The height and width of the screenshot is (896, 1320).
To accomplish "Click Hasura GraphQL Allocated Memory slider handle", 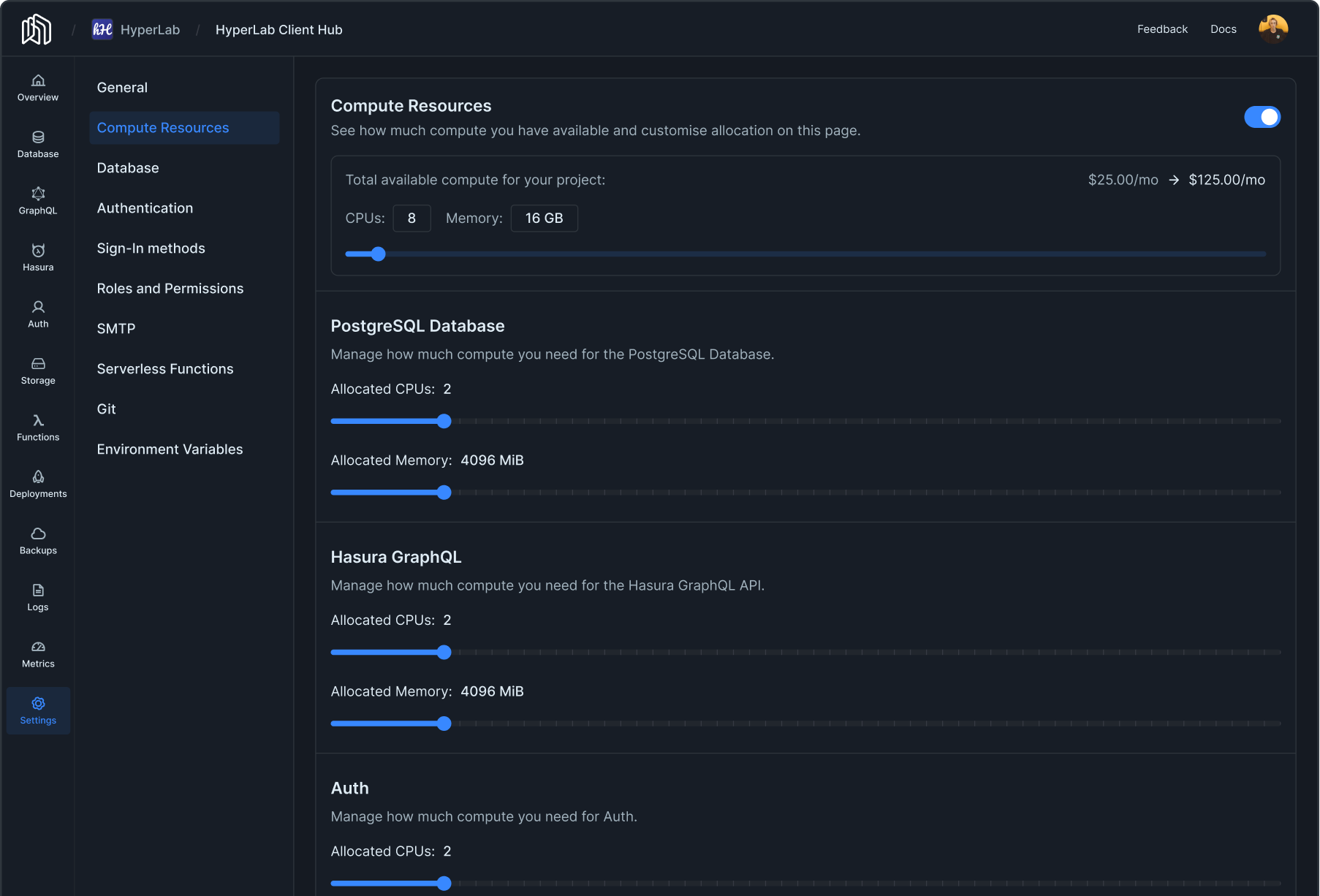I will pos(444,724).
